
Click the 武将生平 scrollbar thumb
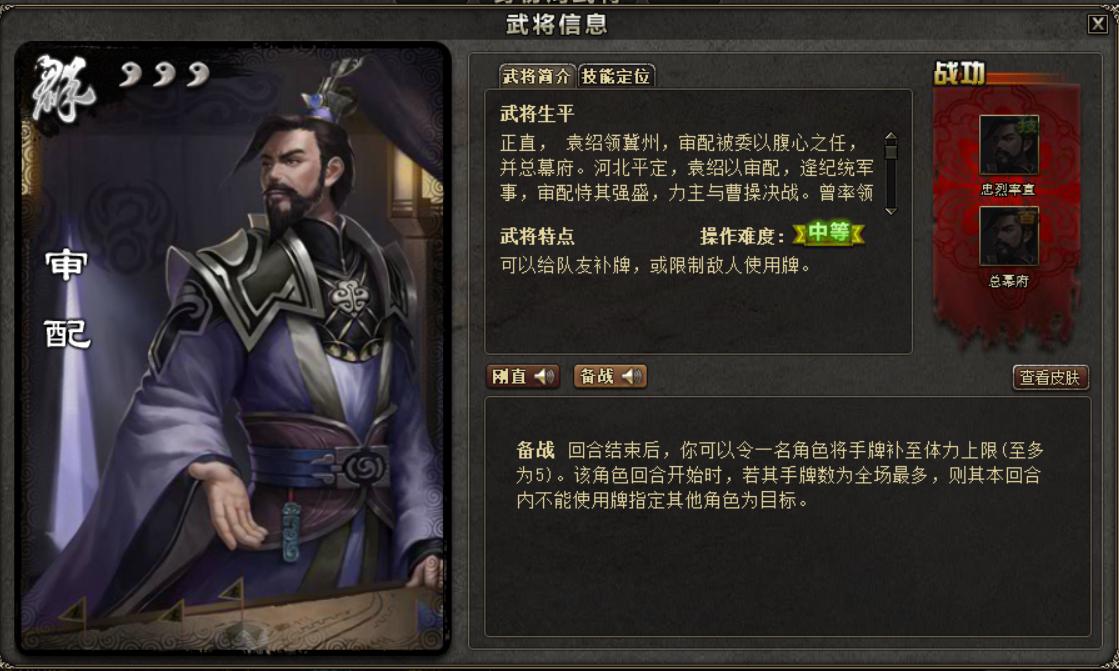pos(890,150)
